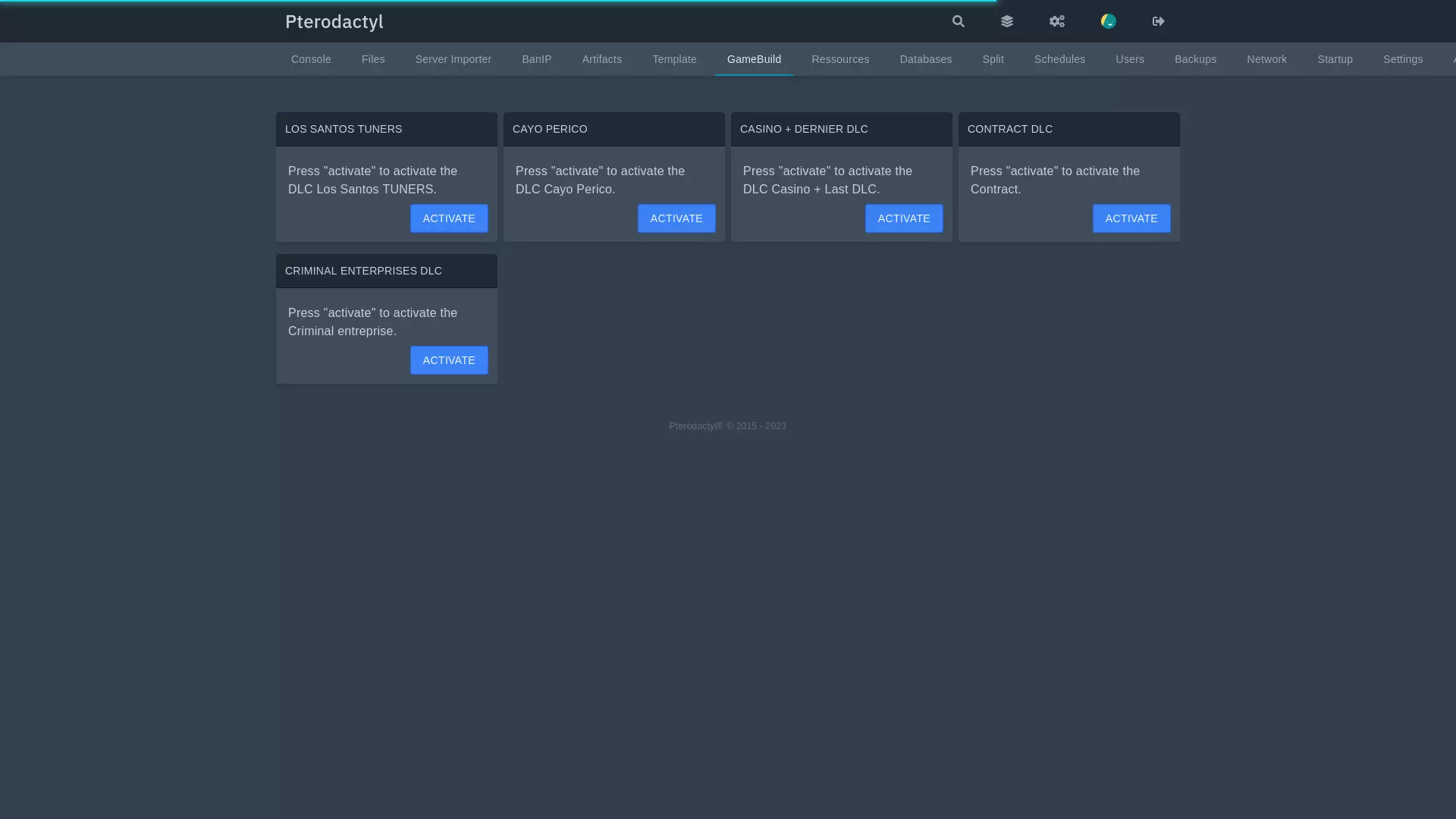This screenshot has height=819, width=1456.
Task: Open the Server Importer tab
Action: point(453,59)
